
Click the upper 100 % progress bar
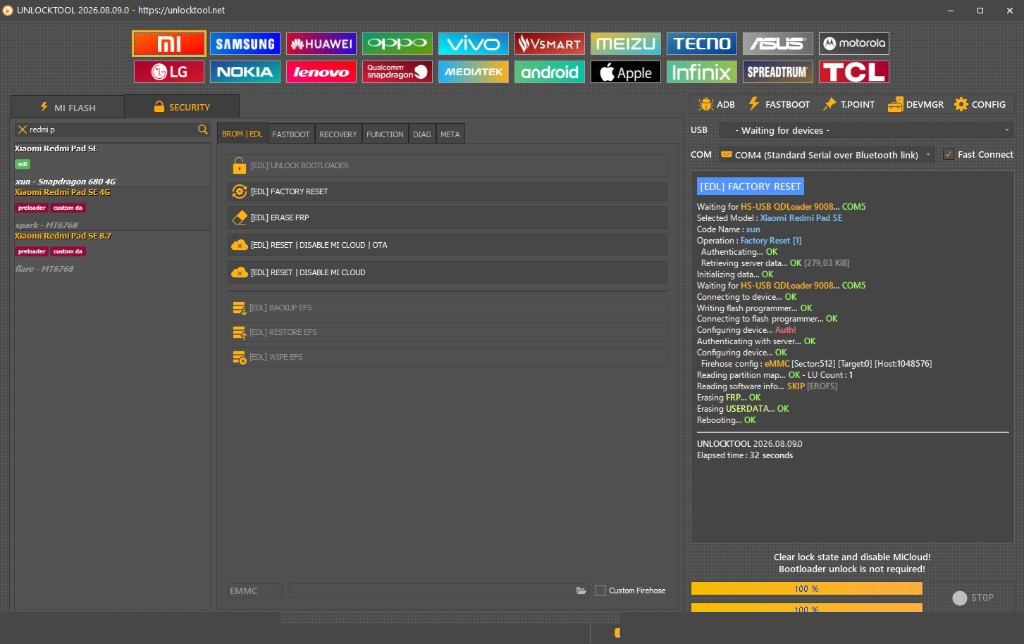tap(807, 588)
